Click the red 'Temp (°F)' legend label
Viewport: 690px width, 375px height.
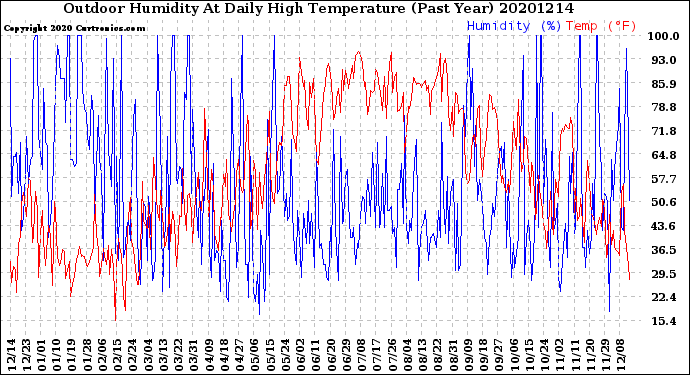tap(601, 26)
